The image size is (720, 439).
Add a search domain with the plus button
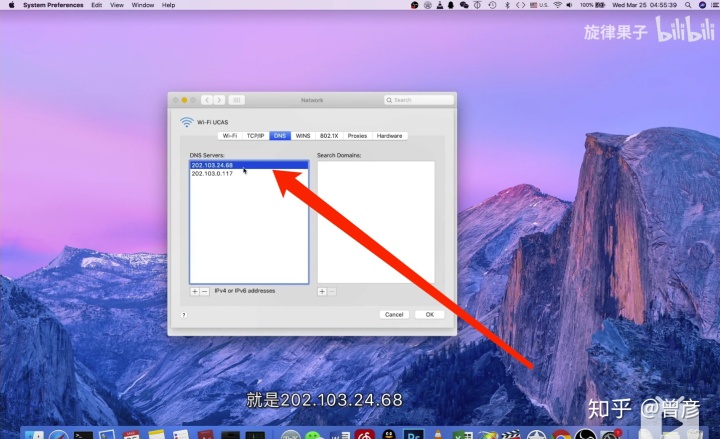tap(322, 292)
